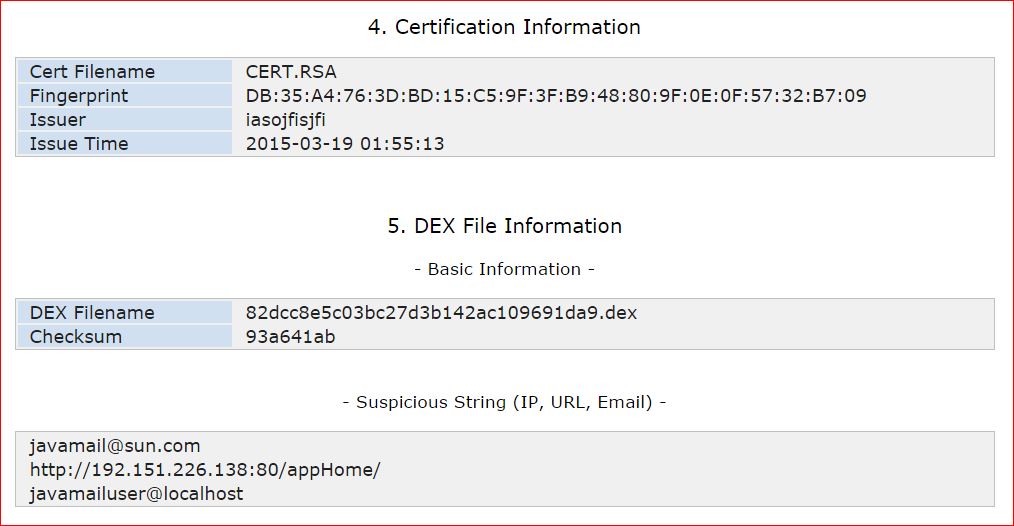Click the '- Basic Information -' subheading
The width and height of the screenshot is (1014, 526).
(504, 269)
